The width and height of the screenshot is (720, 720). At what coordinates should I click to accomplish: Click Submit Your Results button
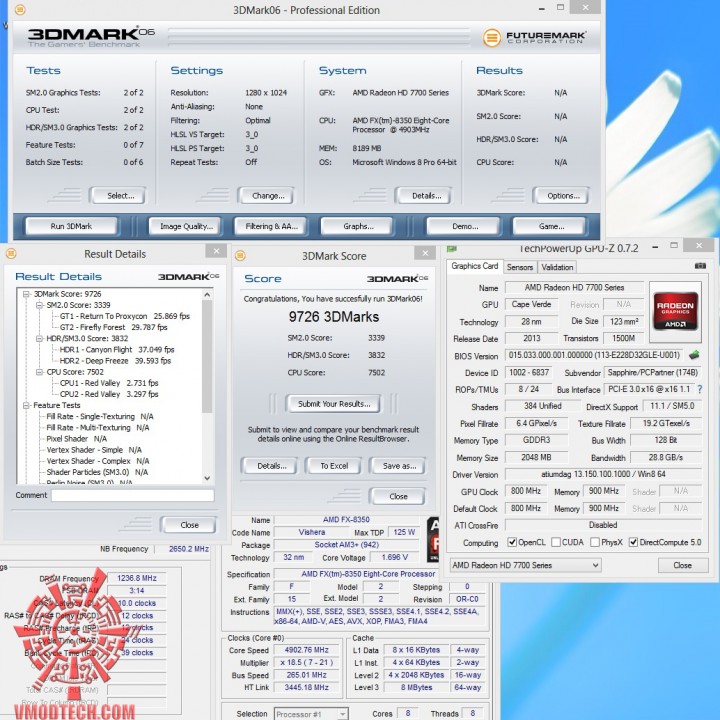334,404
